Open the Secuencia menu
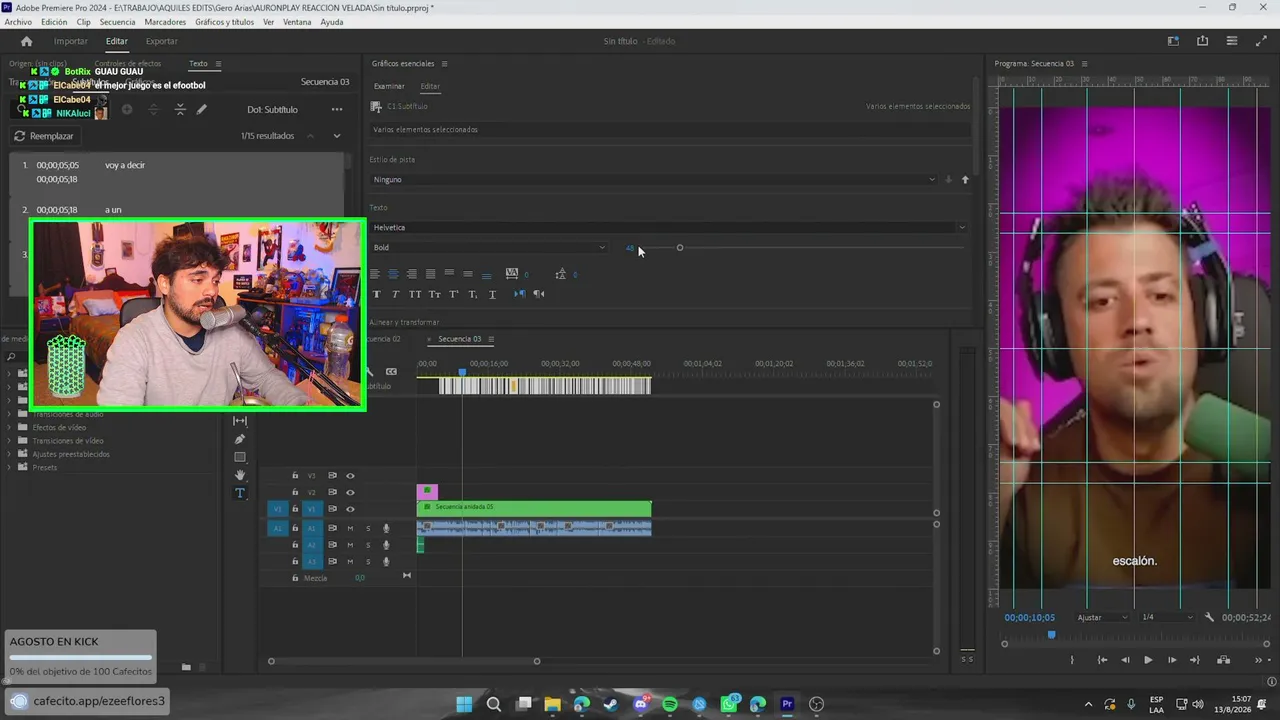Image resolution: width=1280 pixels, height=720 pixels. (x=118, y=22)
